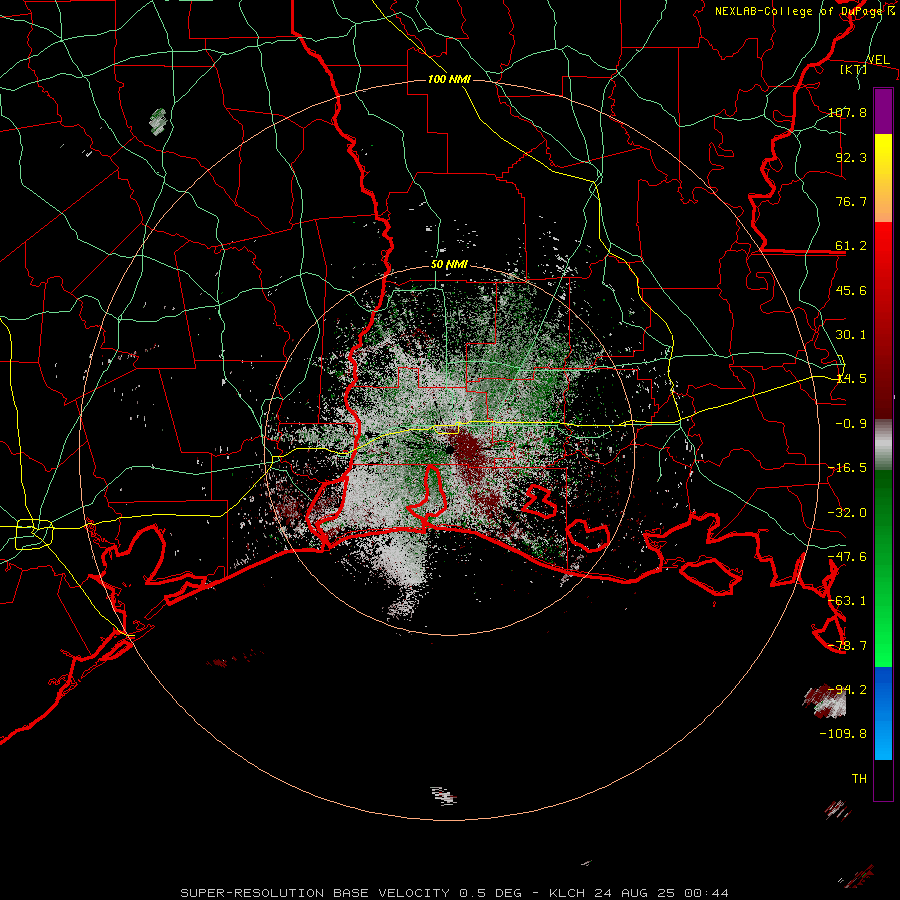The image size is (900, 900).
Task: Click the -63.1 velocity scale value
Action: pos(847,601)
